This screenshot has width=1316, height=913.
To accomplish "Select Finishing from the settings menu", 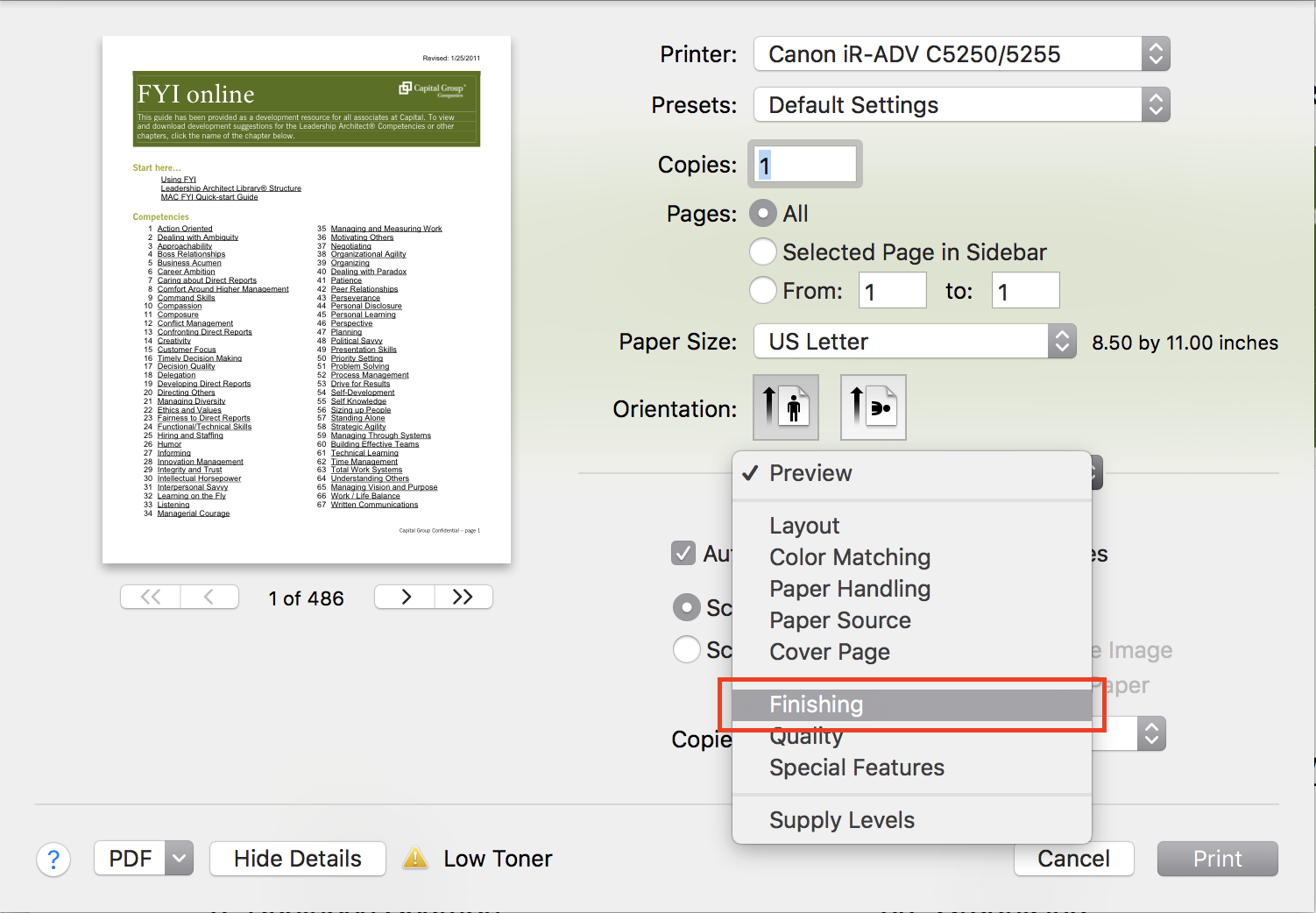I will 816,704.
